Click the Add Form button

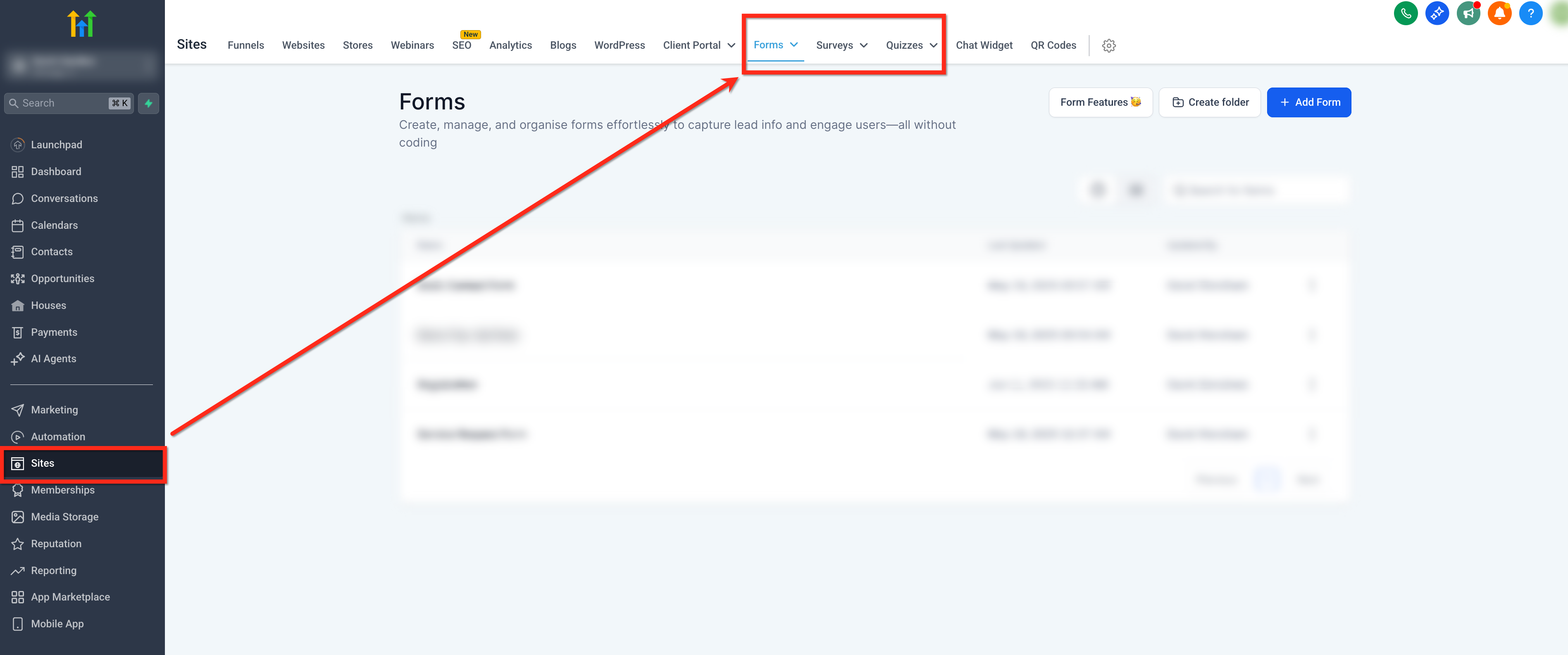click(x=1309, y=102)
